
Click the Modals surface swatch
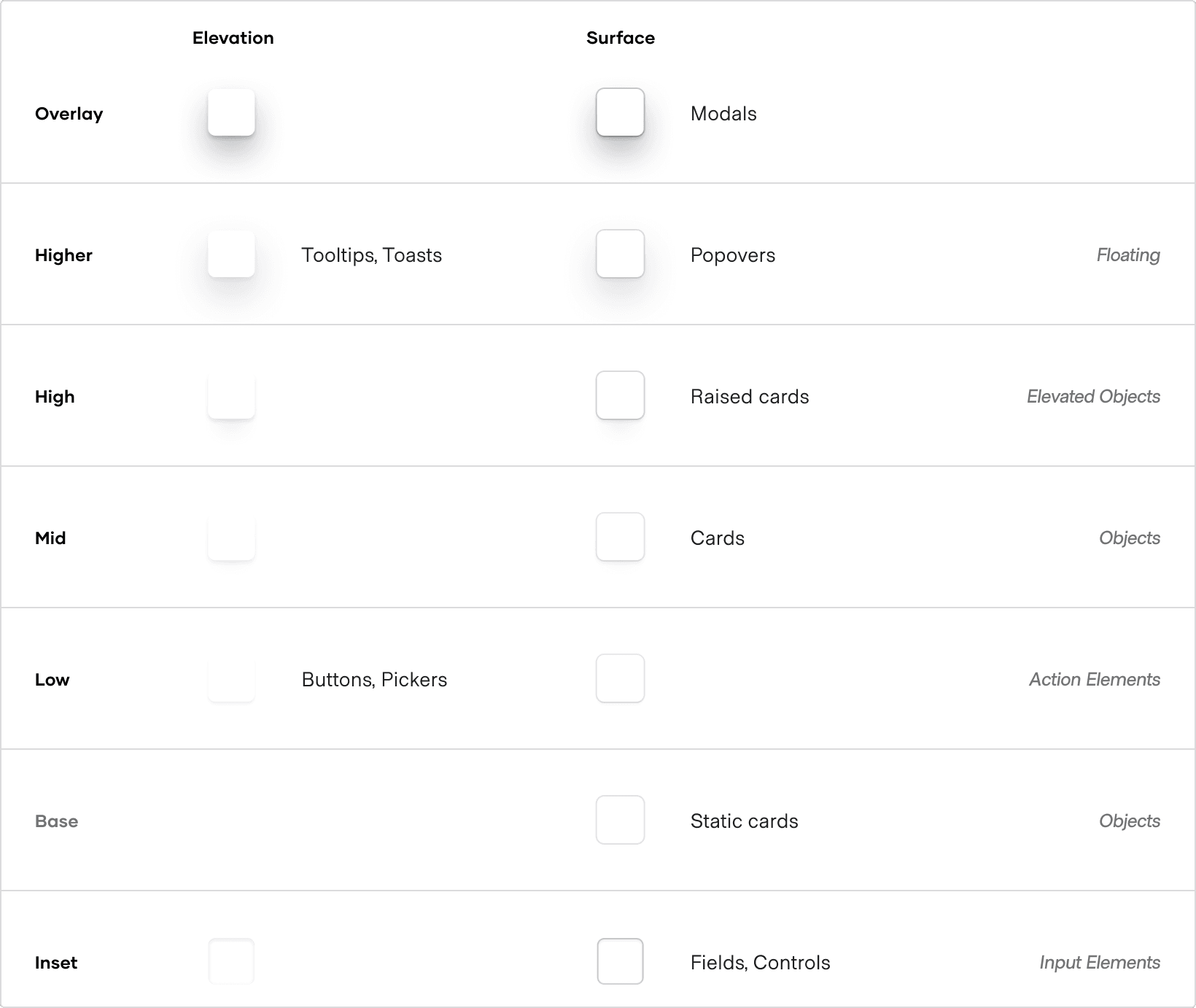[x=620, y=112]
